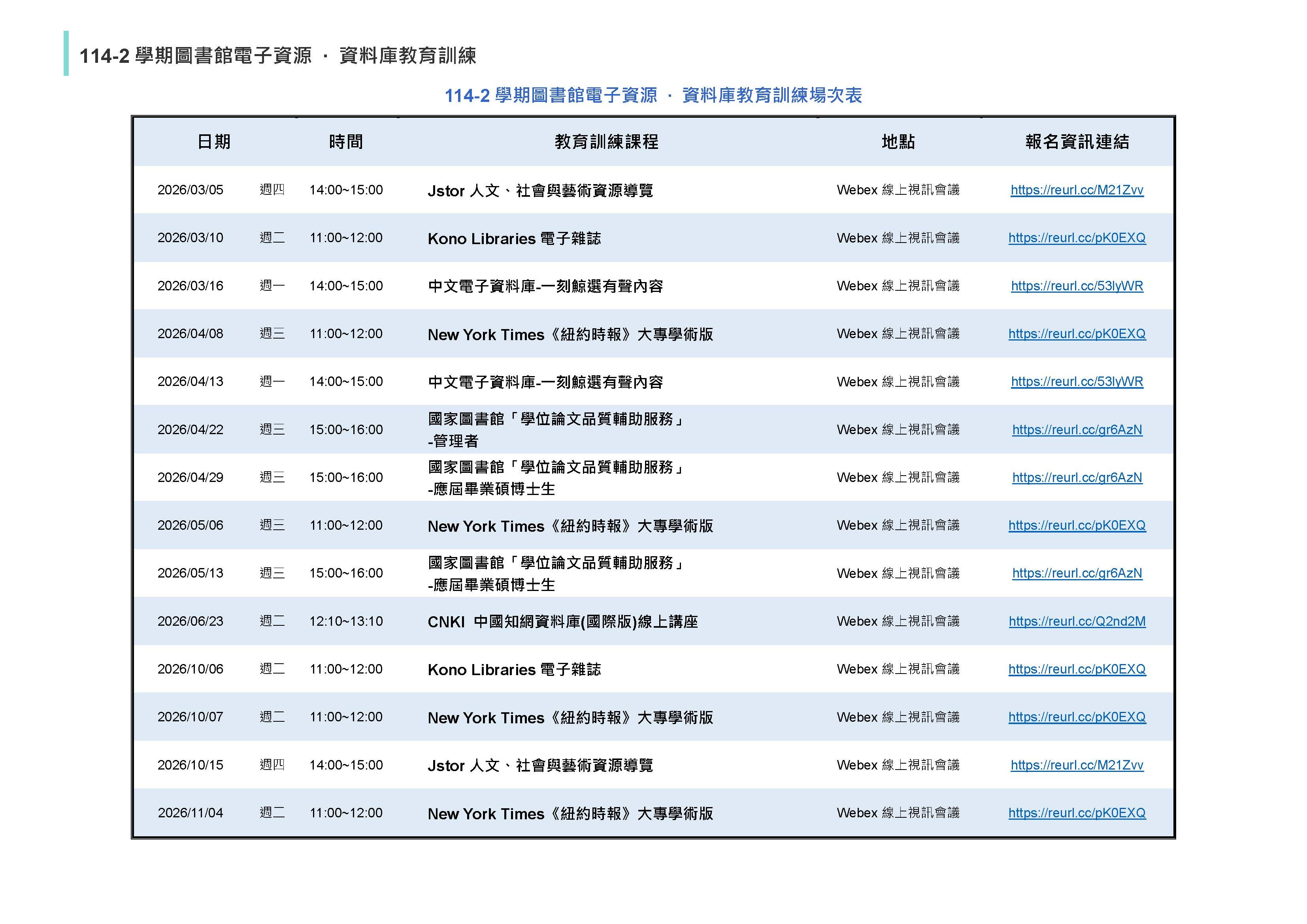Viewport: 1307px width, 924px height.
Task: Open the https://reurl.cc/gr6AzN link for 2026/05/13
Action: [x=1078, y=574]
